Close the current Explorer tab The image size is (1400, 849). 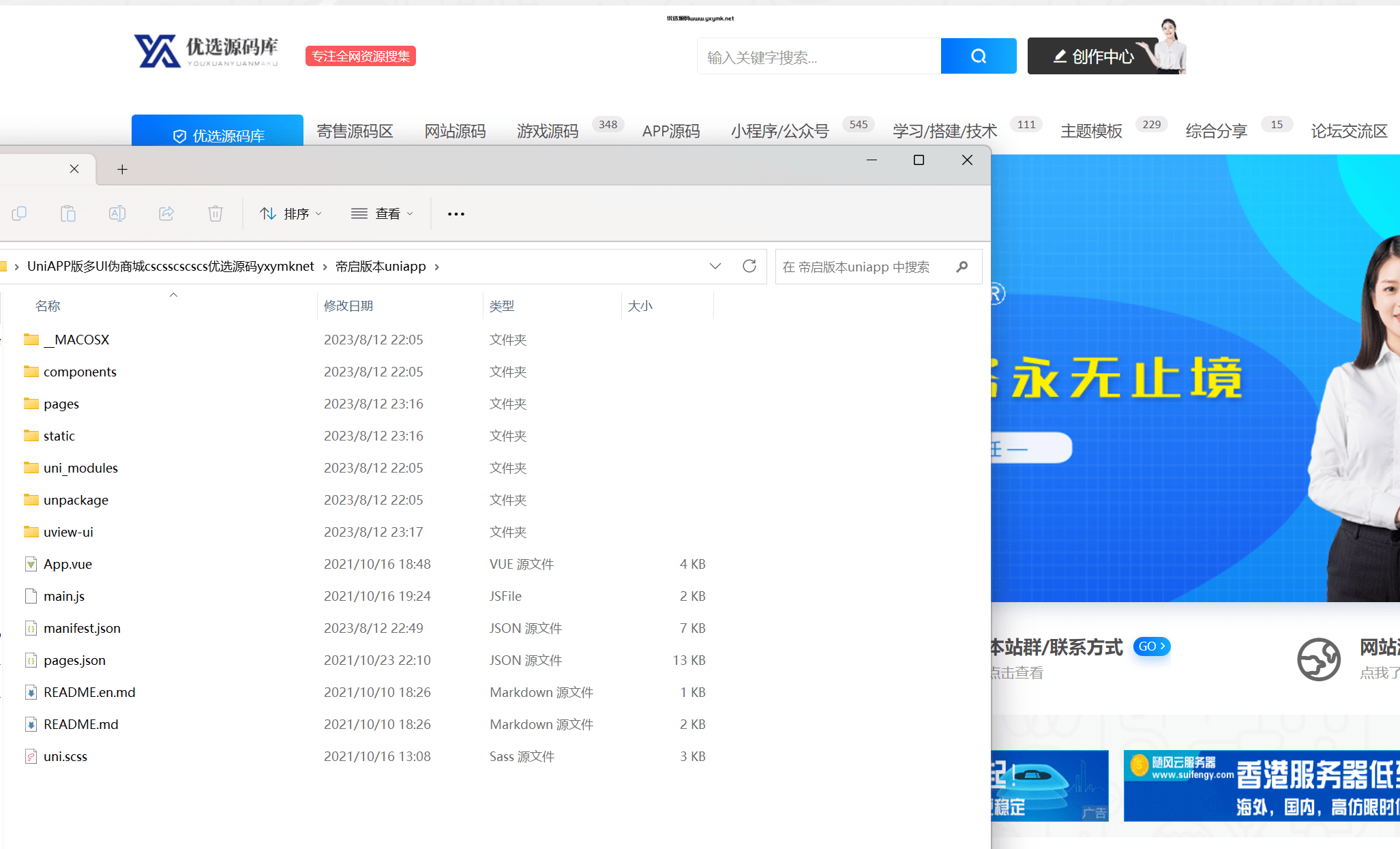tap(74, 168)
